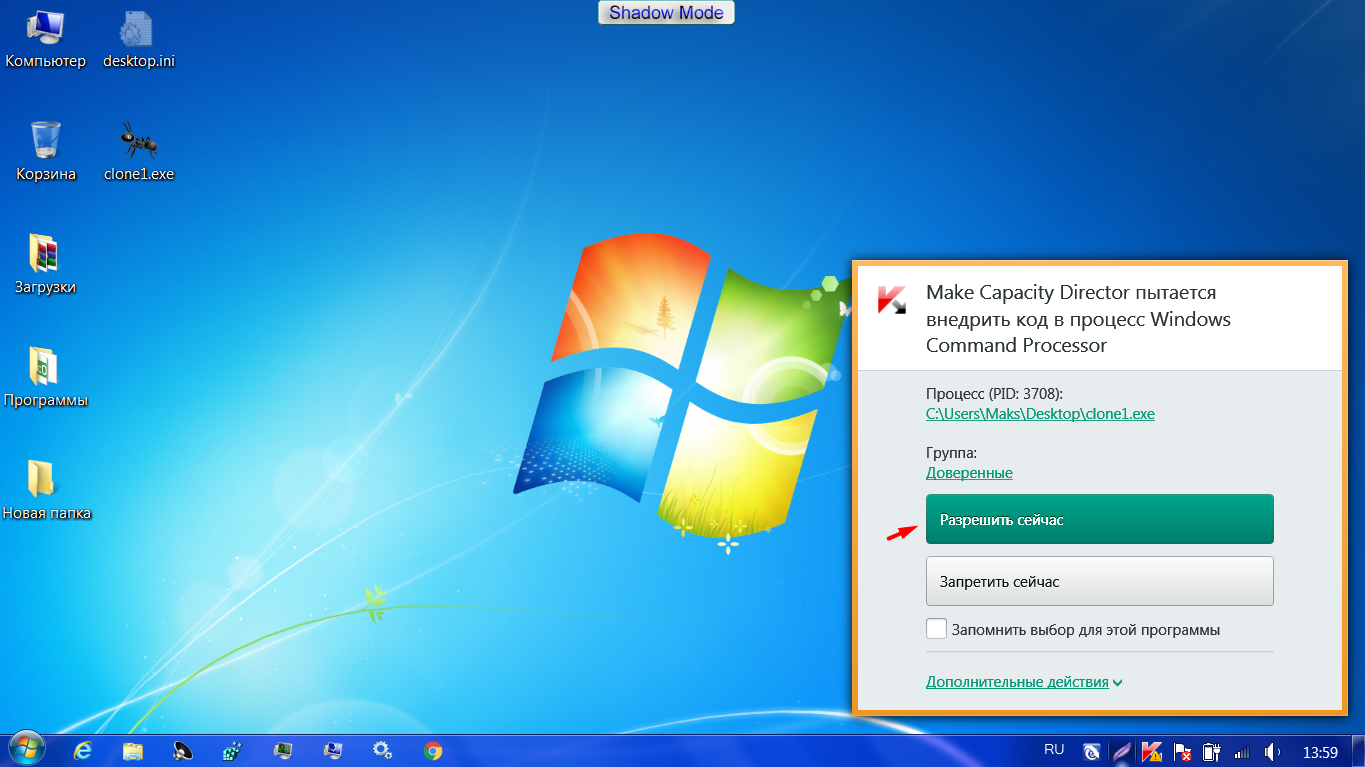1365x767 pixels.
Task: Click the 'Доверенные' group link
Action: 969,473
